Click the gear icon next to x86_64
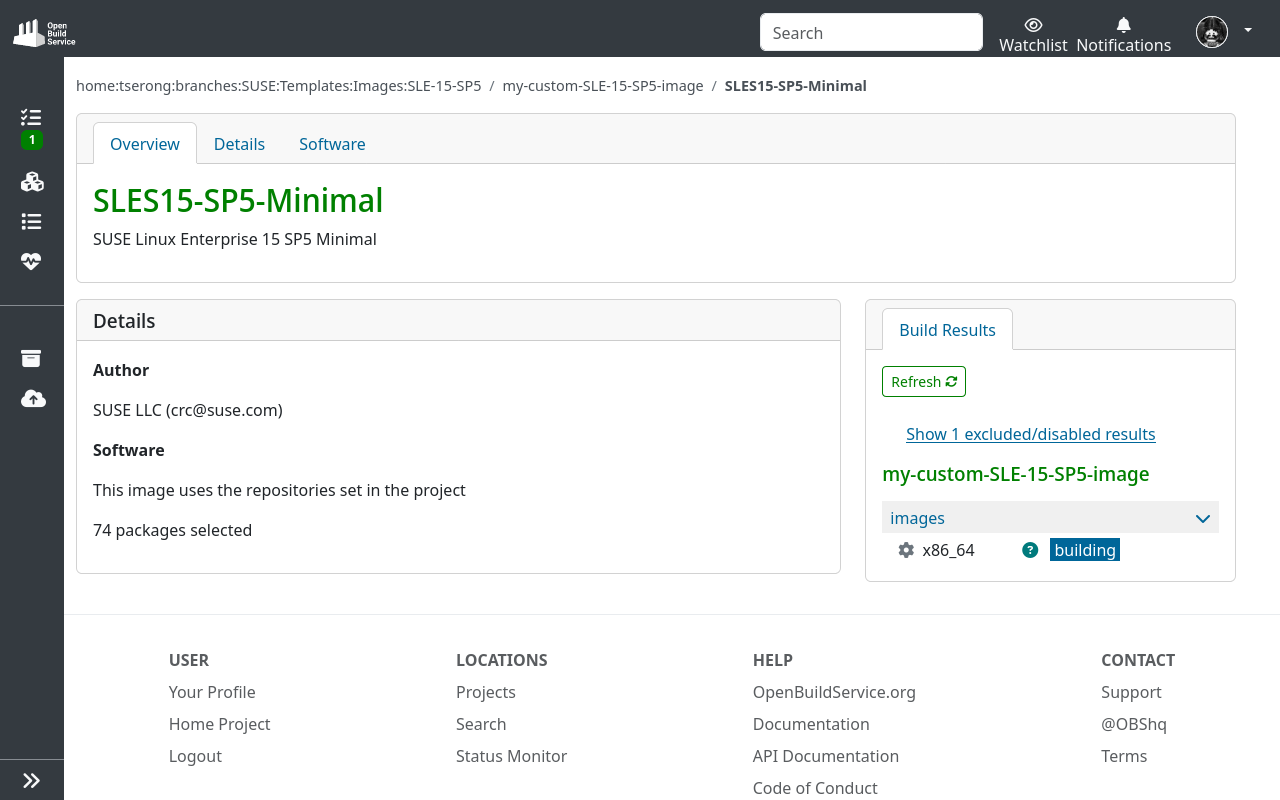1280x800 pixels. coord(906,549)
